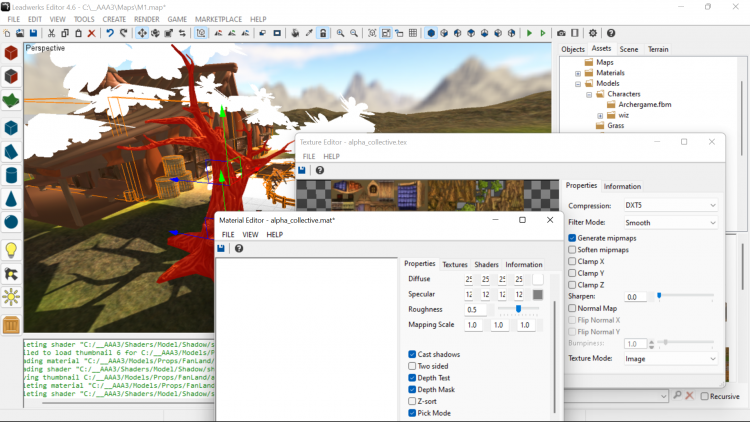Open the gear Options icon in toolbar
The image size is (750, 422).
[x=592, y=33]
